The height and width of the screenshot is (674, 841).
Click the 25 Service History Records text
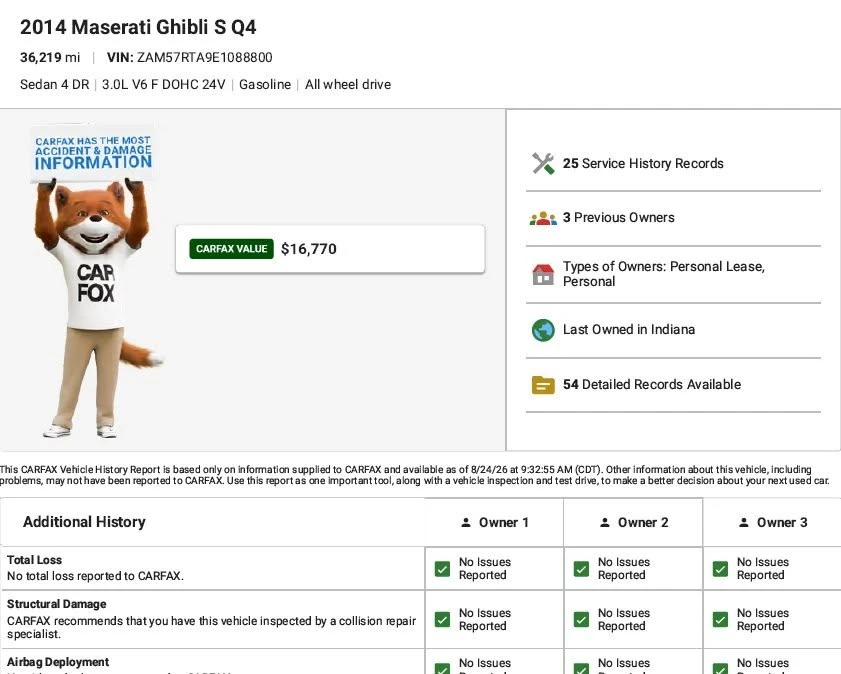[643, 164]
